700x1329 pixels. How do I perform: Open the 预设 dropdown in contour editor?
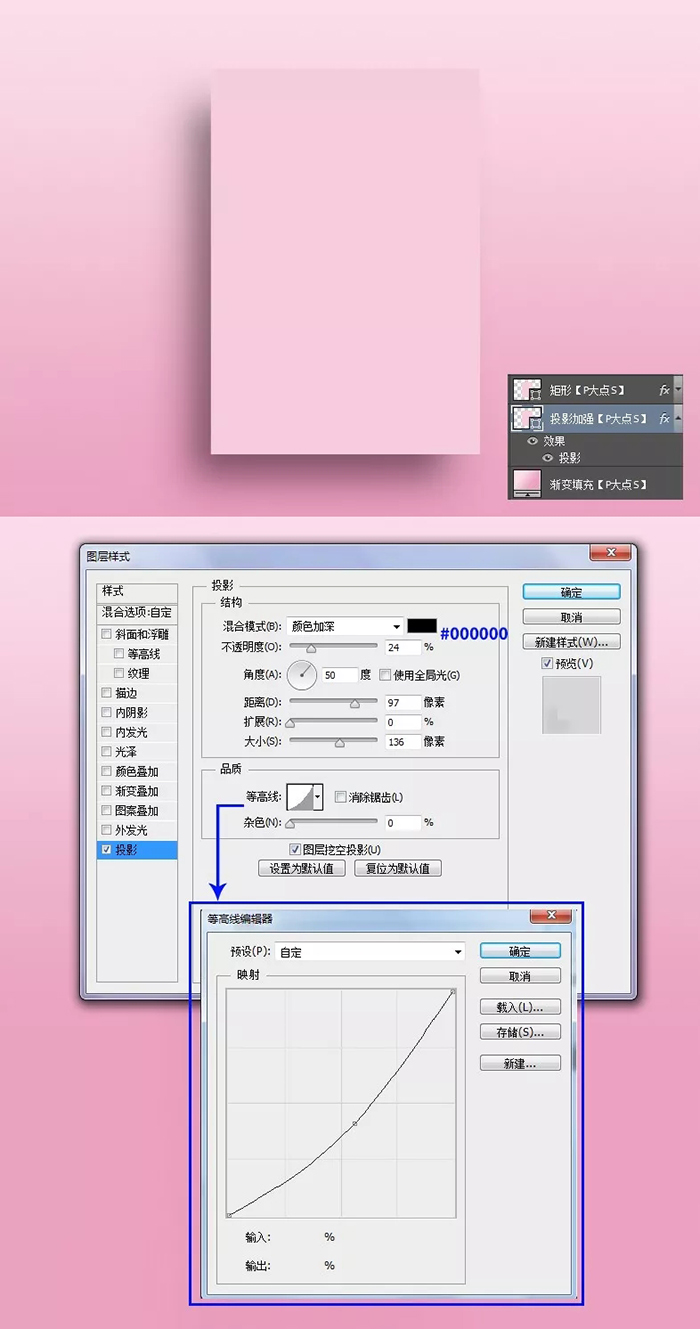pyautogui.click(x=371, y=952)
